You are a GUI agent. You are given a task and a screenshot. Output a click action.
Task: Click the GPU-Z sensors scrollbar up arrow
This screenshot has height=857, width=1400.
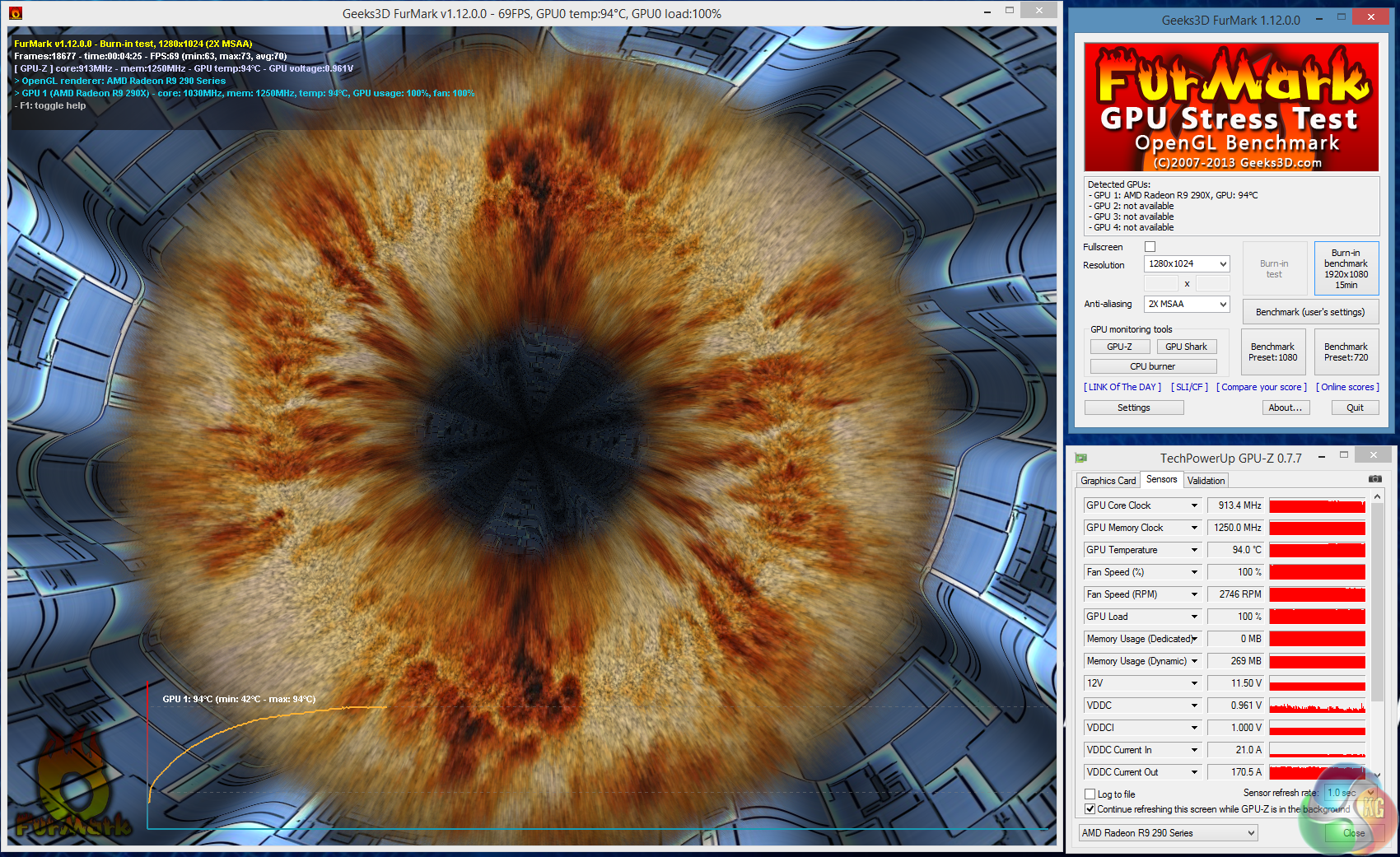[x=1376, y=496]
